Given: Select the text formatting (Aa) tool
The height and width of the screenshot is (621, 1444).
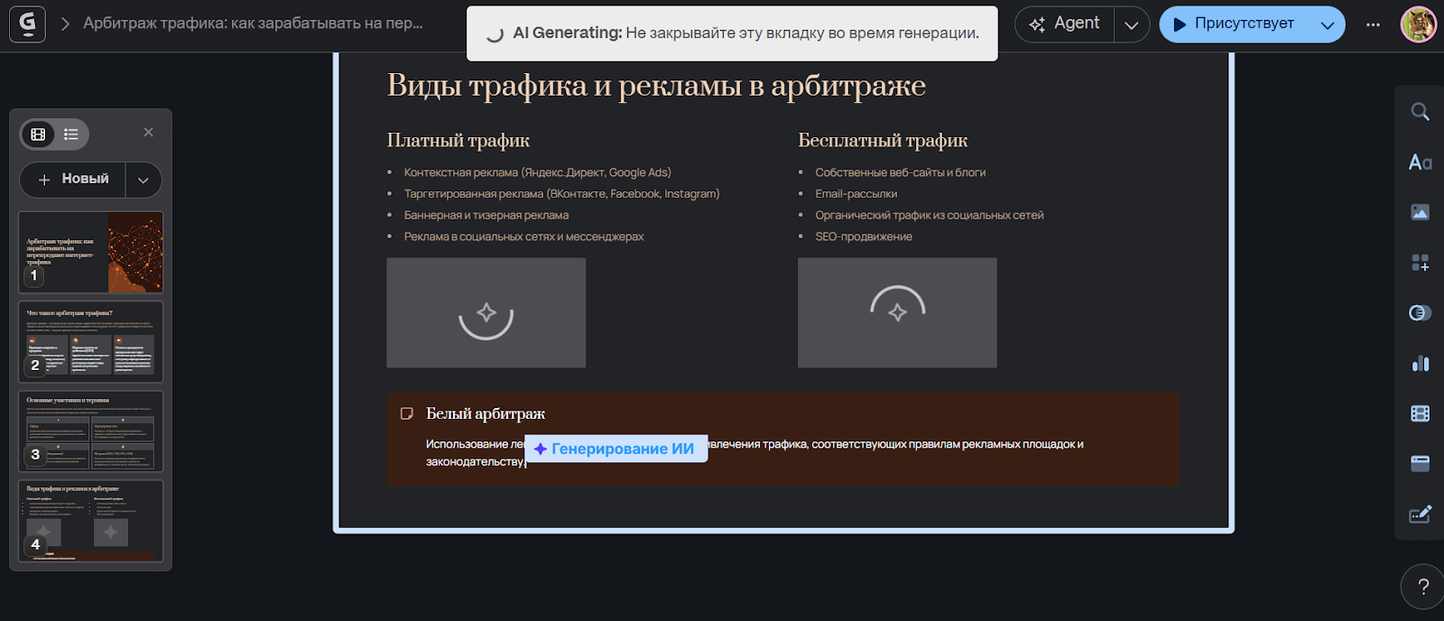Looking at the screenshot, I should 1420,162.
